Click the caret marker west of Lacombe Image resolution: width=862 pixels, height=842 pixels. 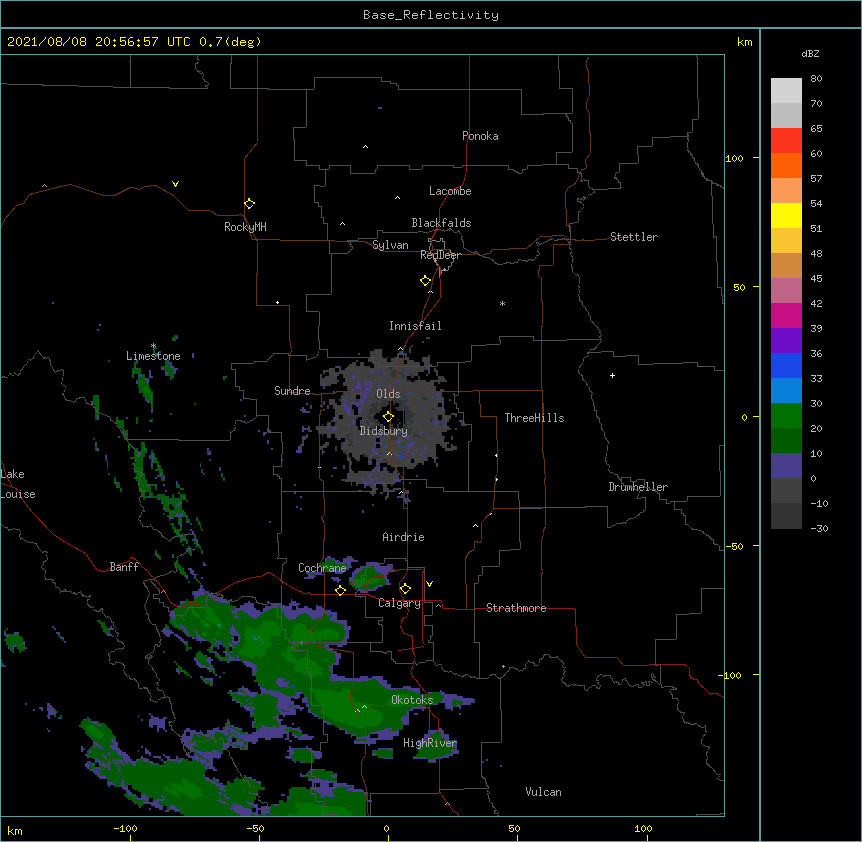(397, 198)
